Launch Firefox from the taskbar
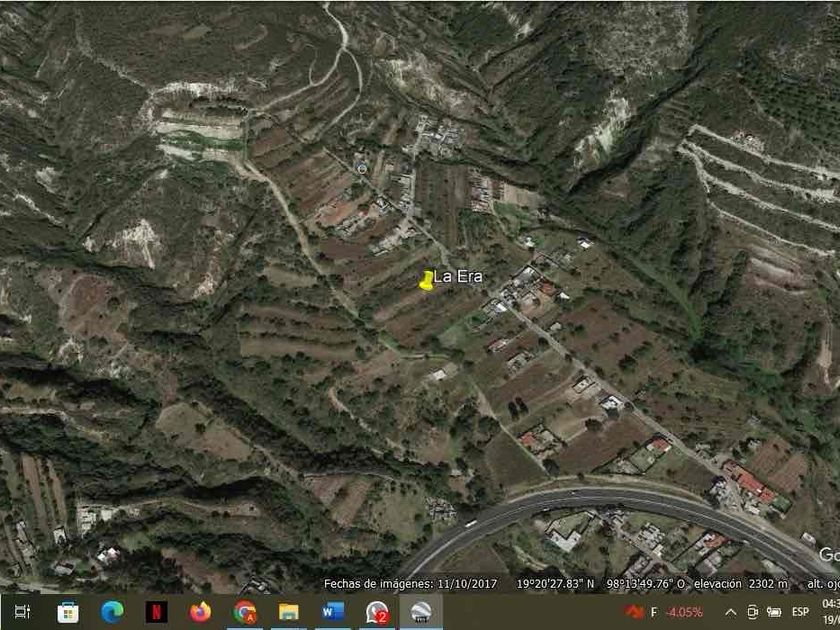Image resolution: width=840 pixels, height=630 pixels. [x=200, y=612]
